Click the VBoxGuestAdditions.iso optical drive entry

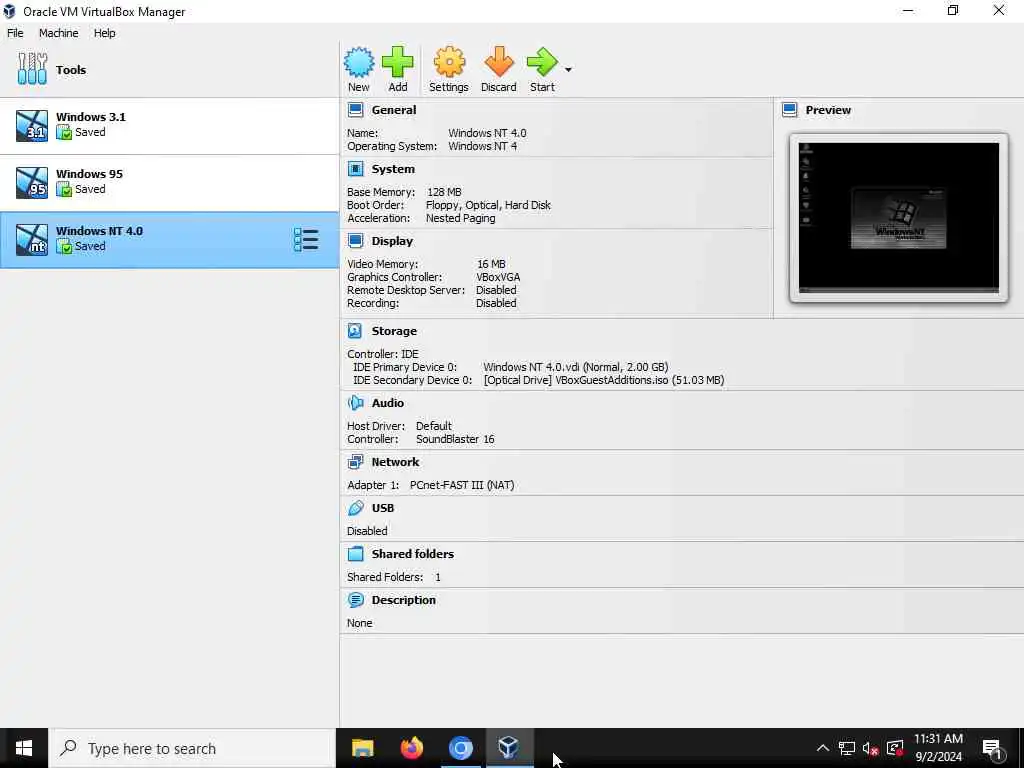pyautogui.click(x=603, y=380)
